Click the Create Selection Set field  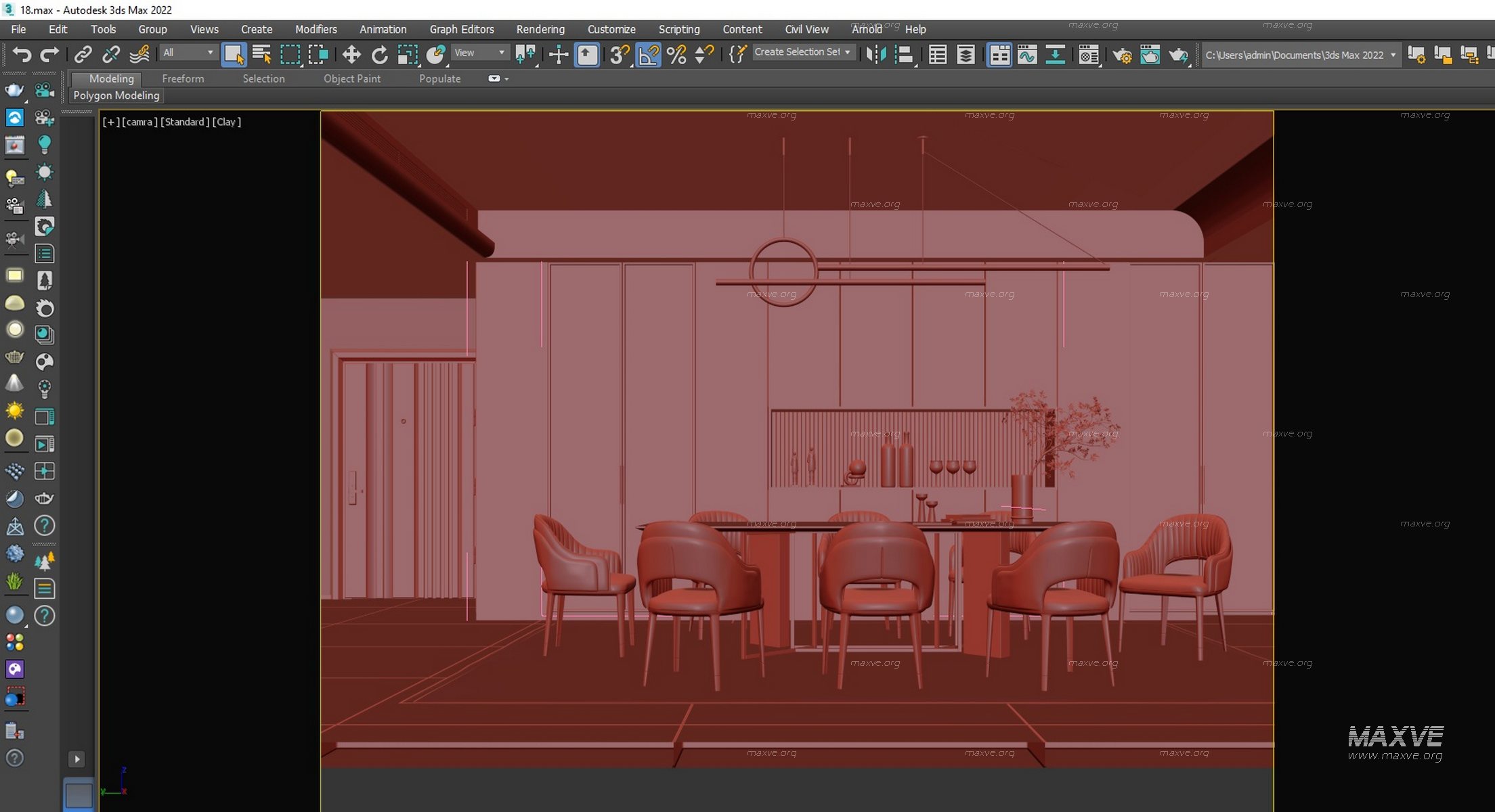click(x=797, y=52)
